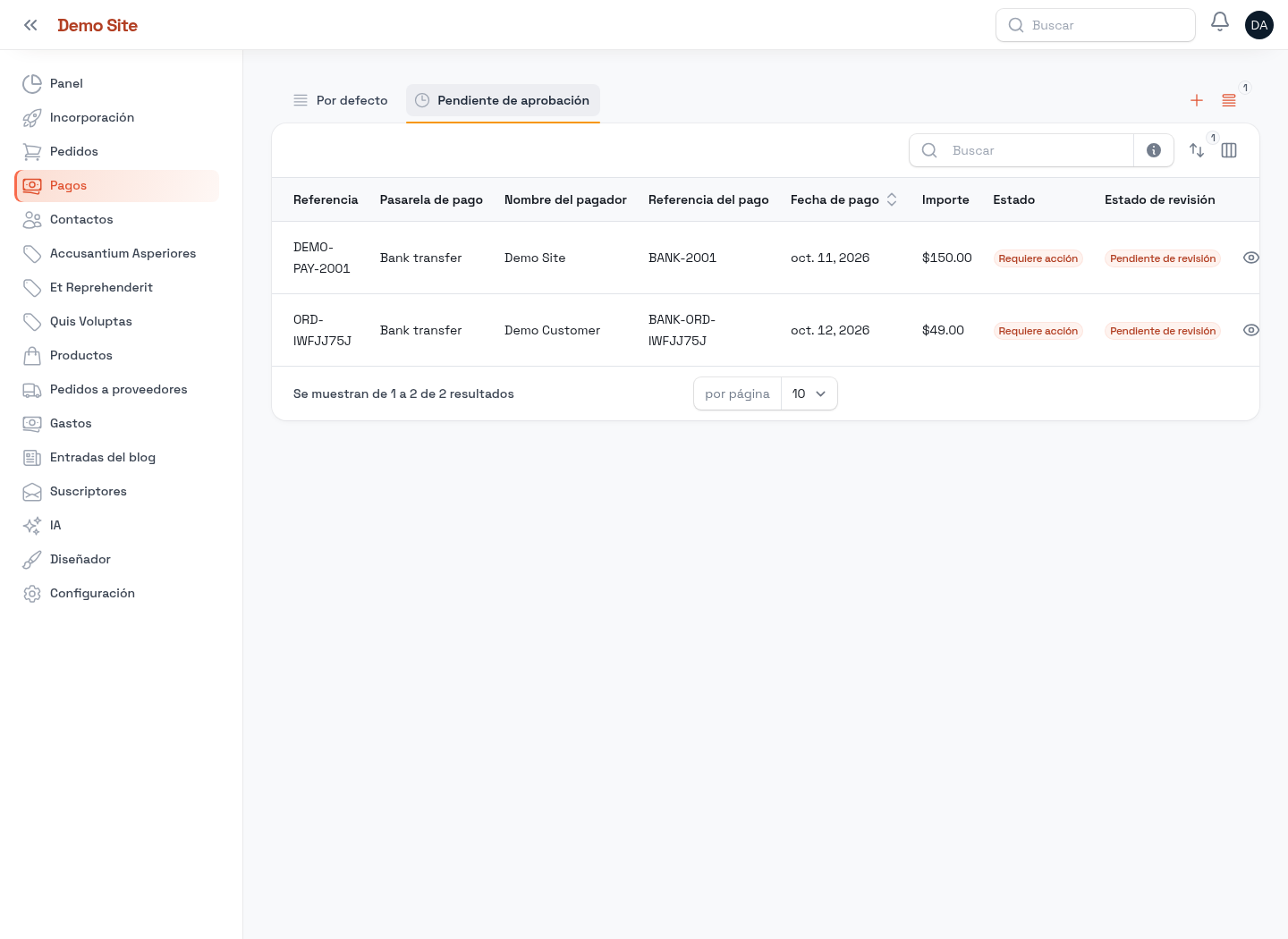Open Accusantium Asperiores tag item
The height and width of the screenshot is (939, 1288).
coord(117,253)
